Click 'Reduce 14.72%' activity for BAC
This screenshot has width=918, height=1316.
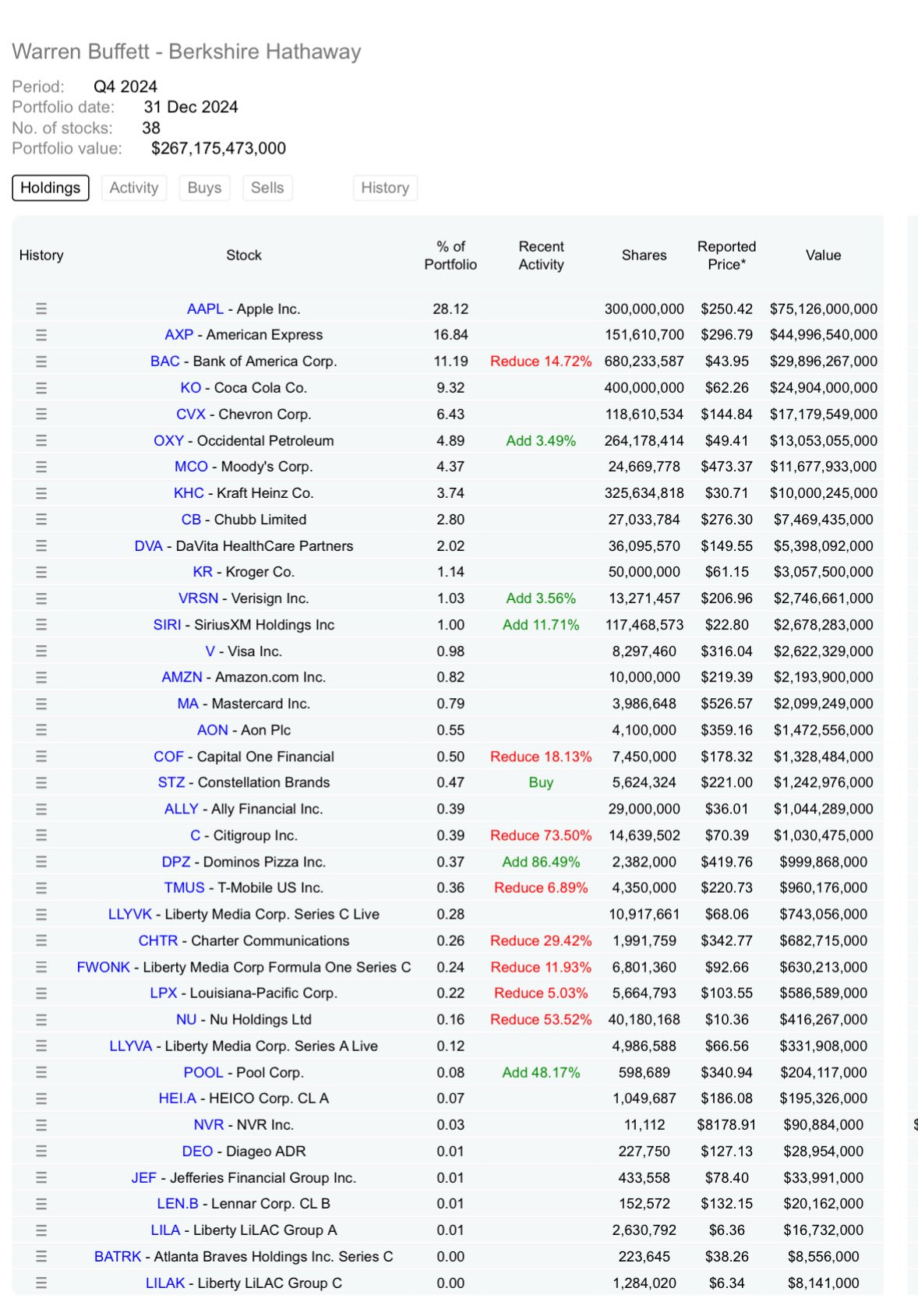(541, 362)
